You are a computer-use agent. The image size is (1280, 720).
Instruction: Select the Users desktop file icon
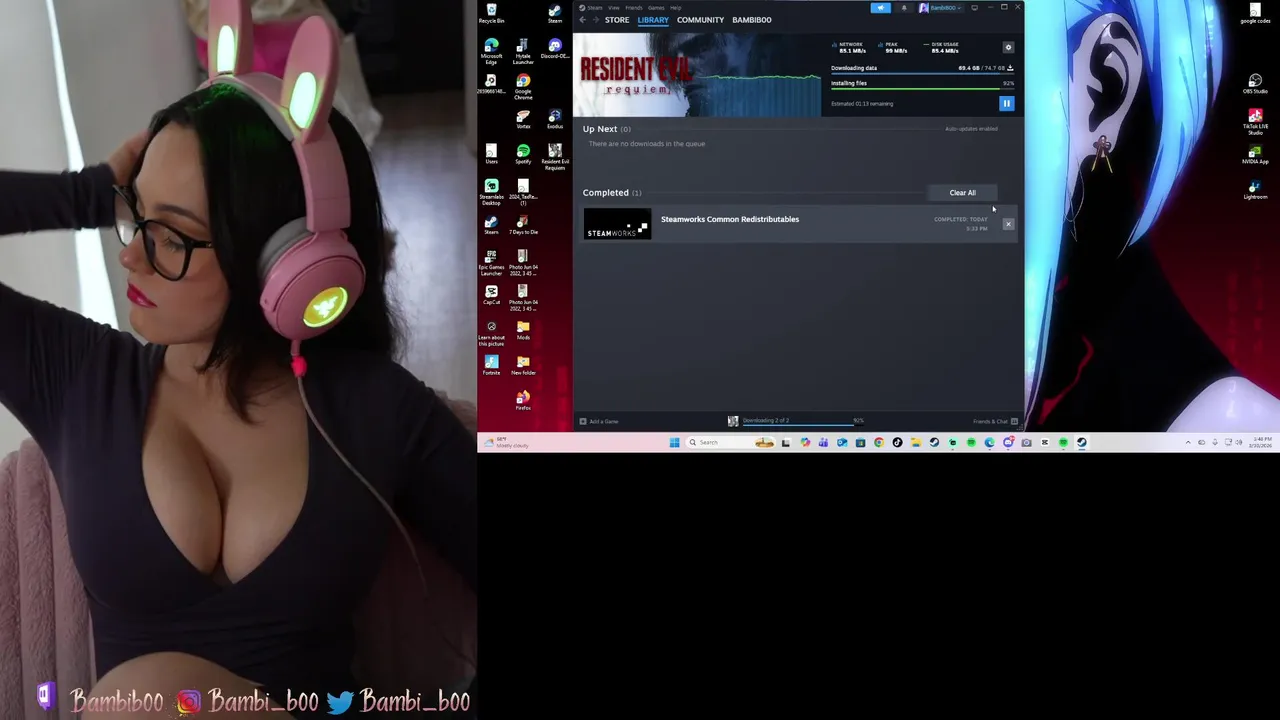491,155
